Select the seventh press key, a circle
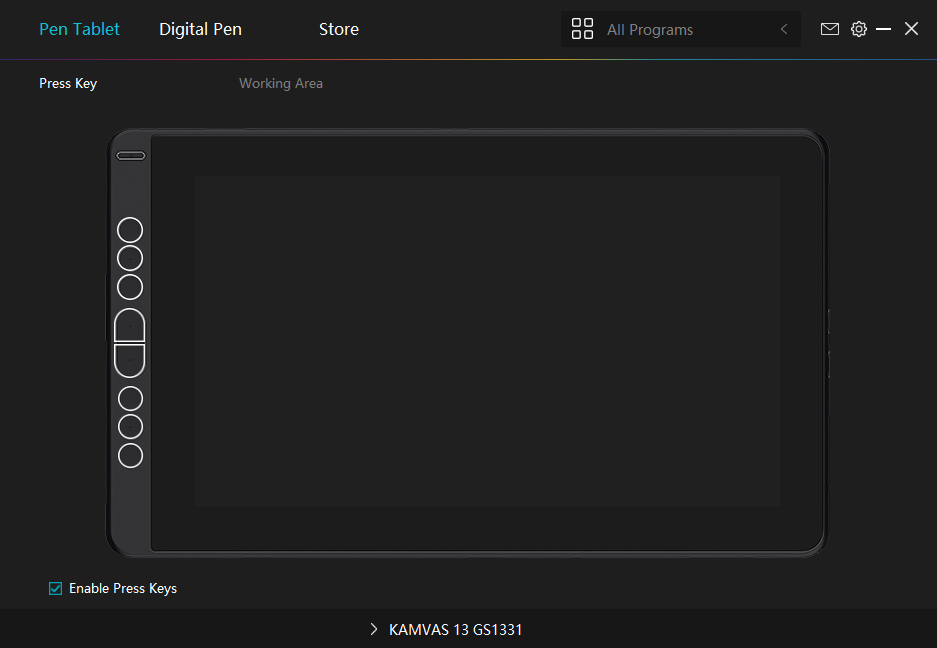 pyautogui.click(x=130, y=427)
